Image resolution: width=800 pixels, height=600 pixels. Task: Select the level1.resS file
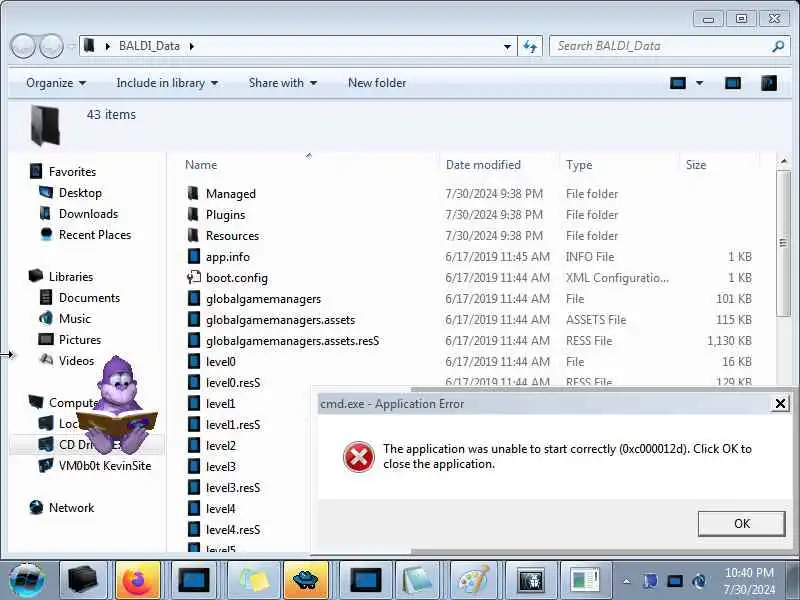point(233,424)
